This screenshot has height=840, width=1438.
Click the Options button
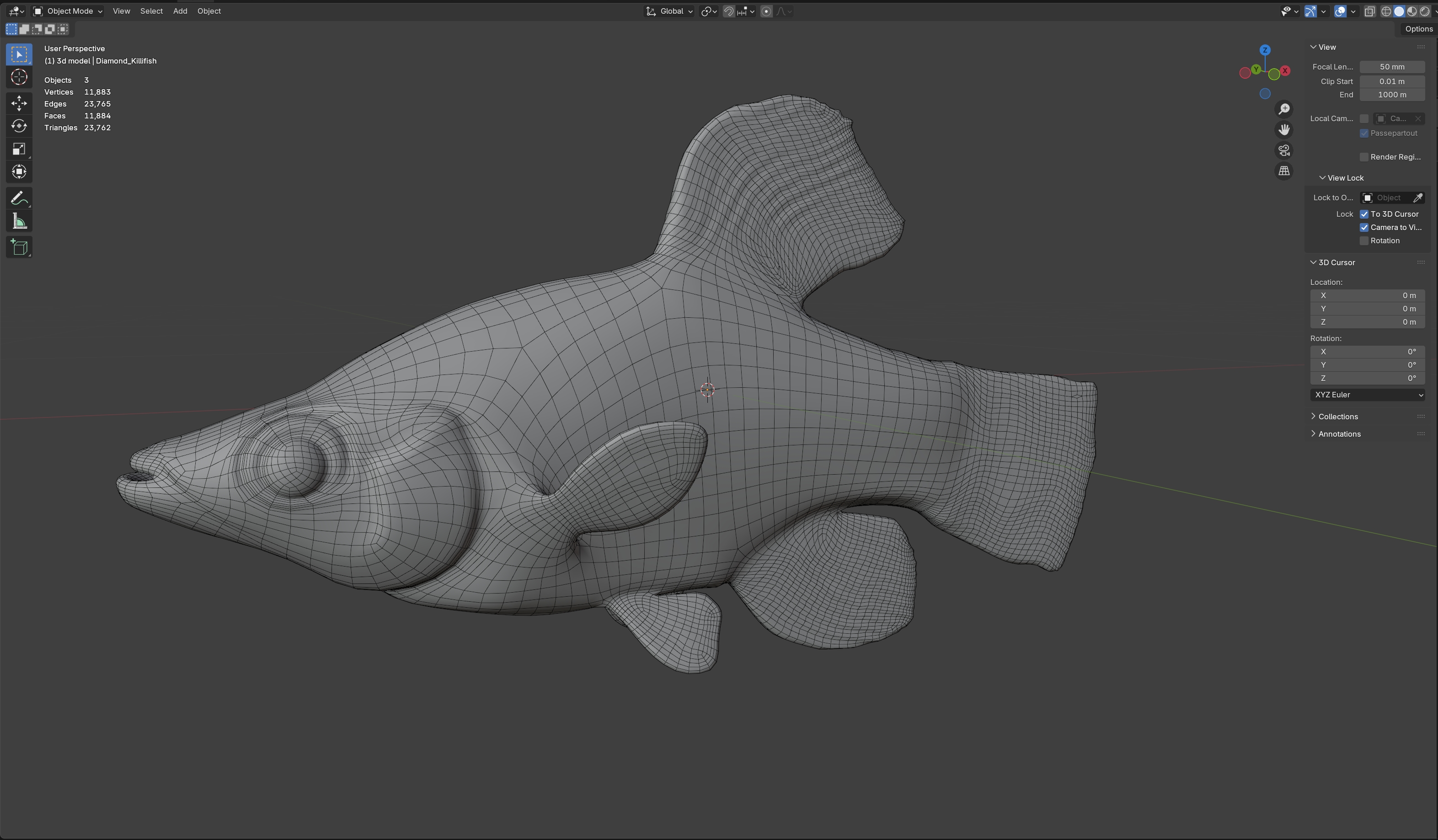pos(1418,28)
